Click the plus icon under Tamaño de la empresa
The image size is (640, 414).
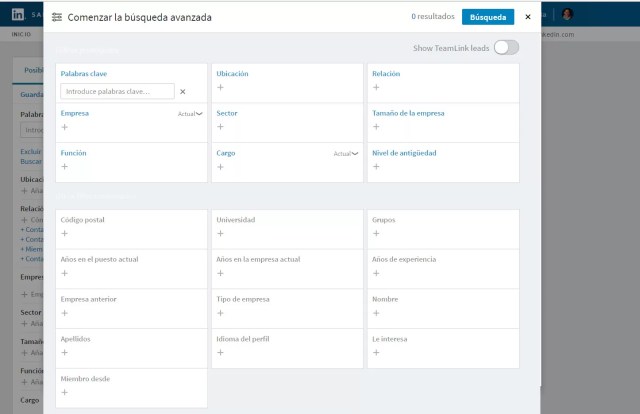pyautogui.click(x=376, y=127)
